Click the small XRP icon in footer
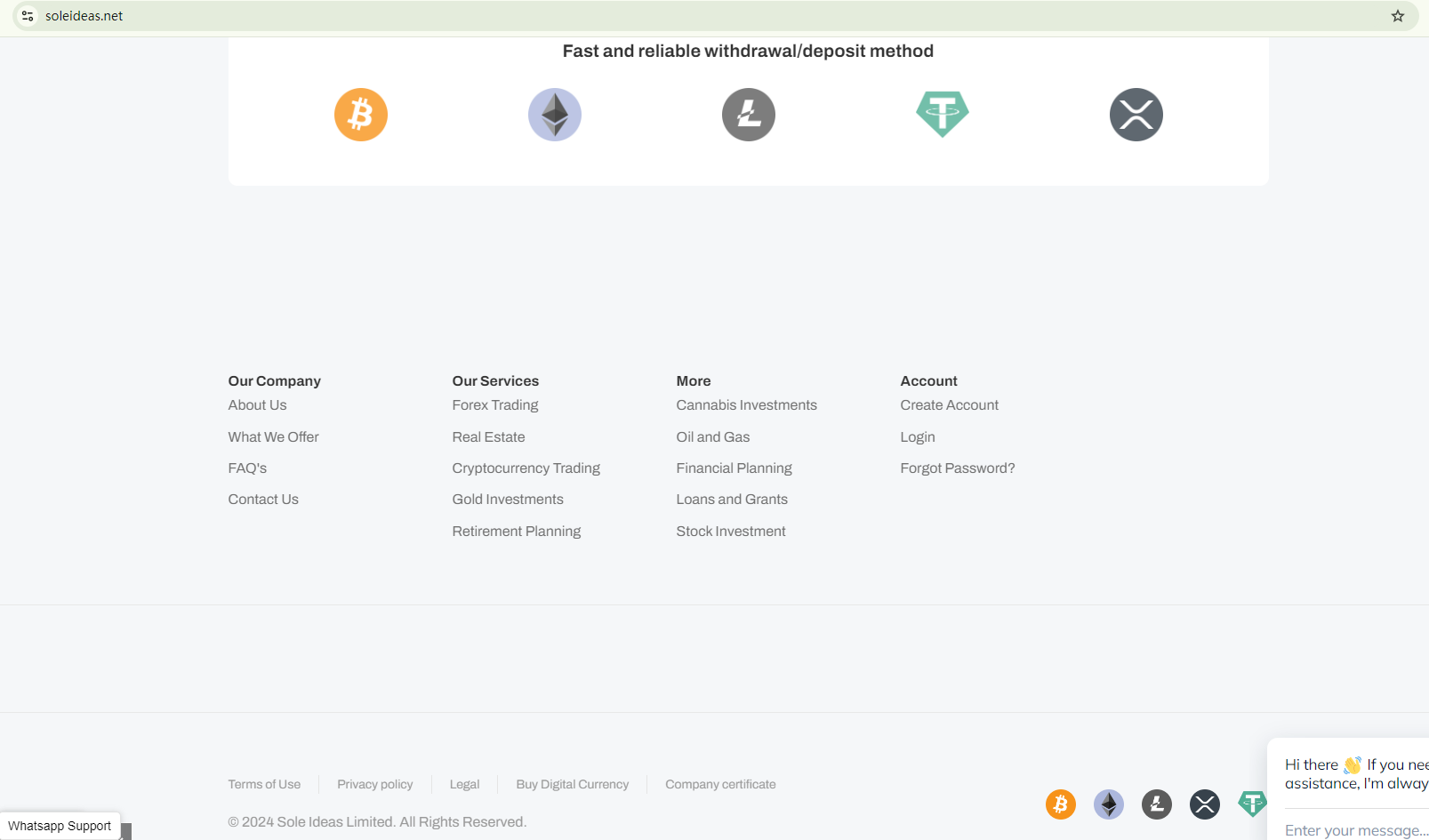 click(1205, 804)
